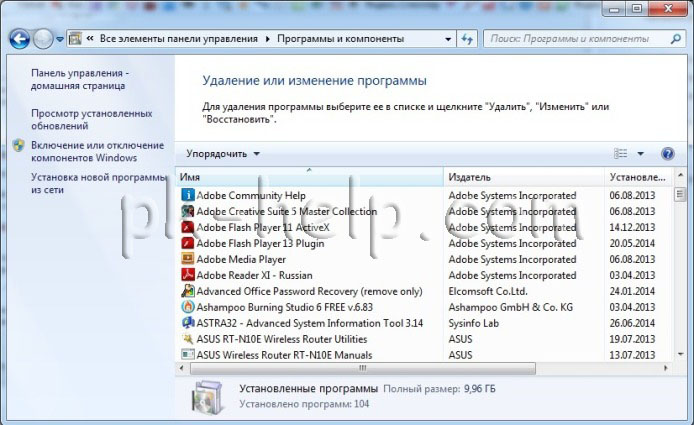Select 'ASTRA32 - Advanced System Information Tool 3.14'
Viewport: 694px width, 425px height.
point(310,323)
